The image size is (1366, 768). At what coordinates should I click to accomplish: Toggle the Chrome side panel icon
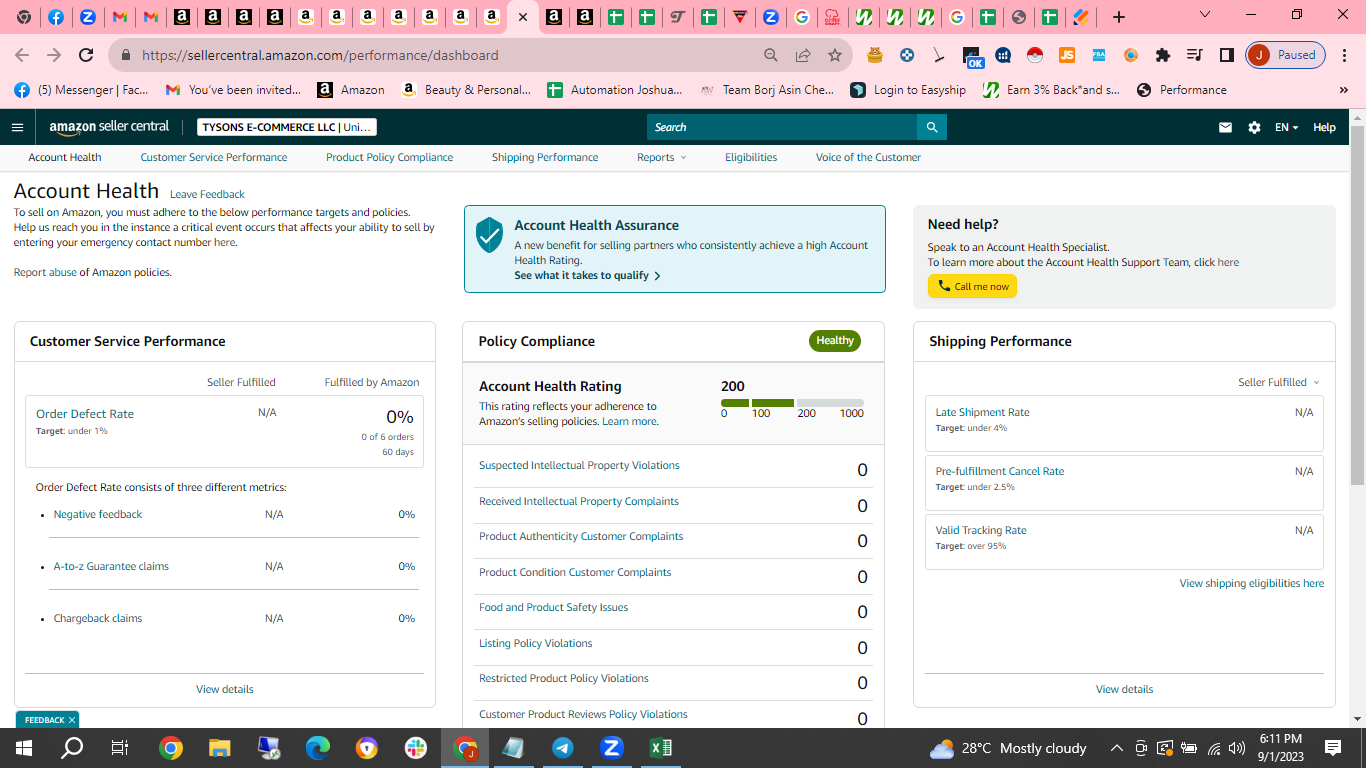click(1226, 55)
